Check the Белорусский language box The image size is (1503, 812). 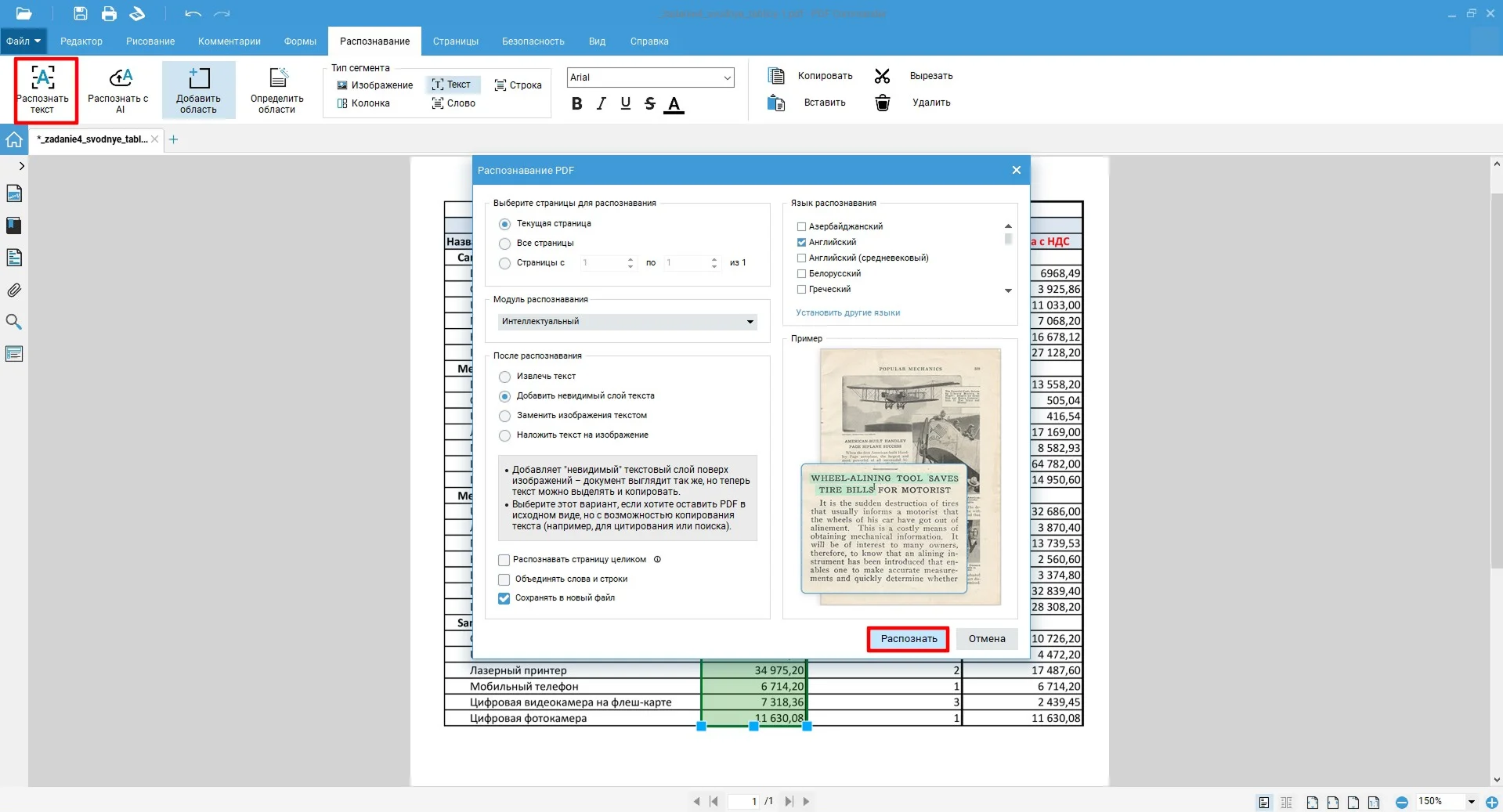click(x=801, y=274)
